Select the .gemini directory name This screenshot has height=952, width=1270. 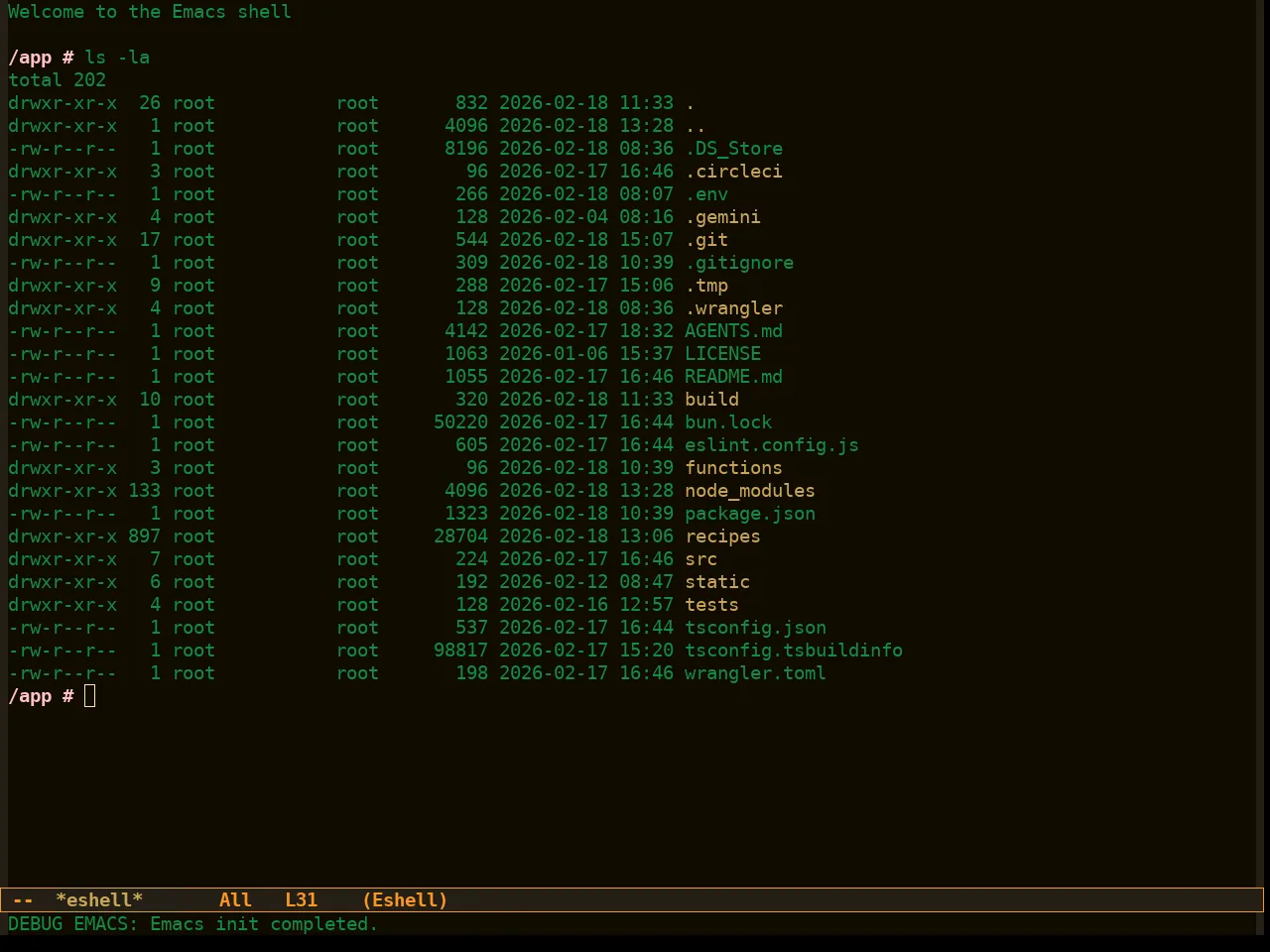coord(723,217)
